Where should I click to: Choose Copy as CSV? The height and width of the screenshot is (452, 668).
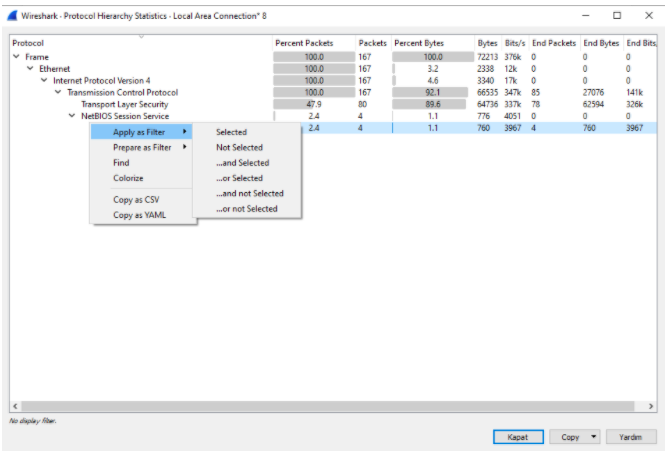[x=136, y=199]
